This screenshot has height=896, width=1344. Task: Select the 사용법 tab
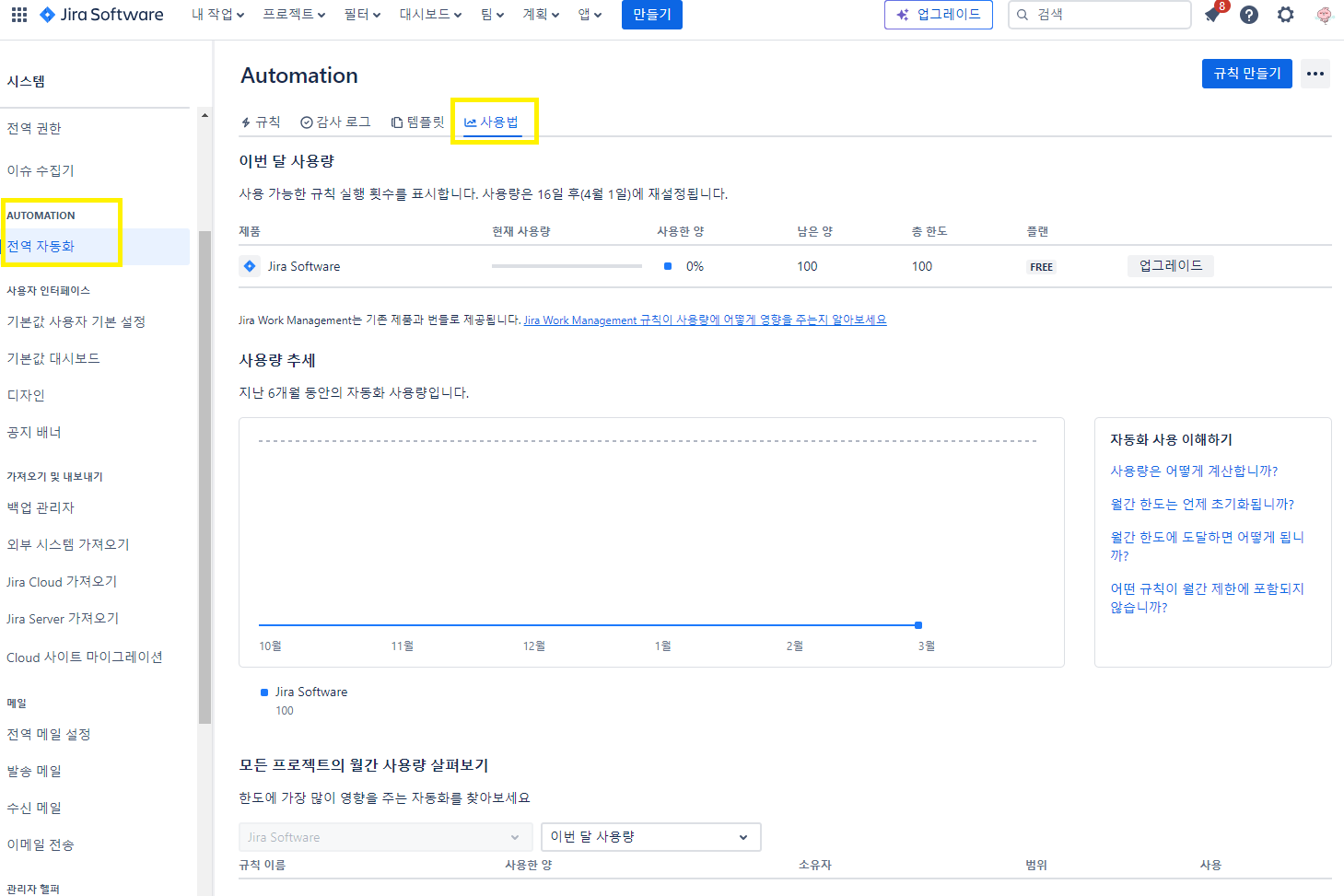[492, 122]
